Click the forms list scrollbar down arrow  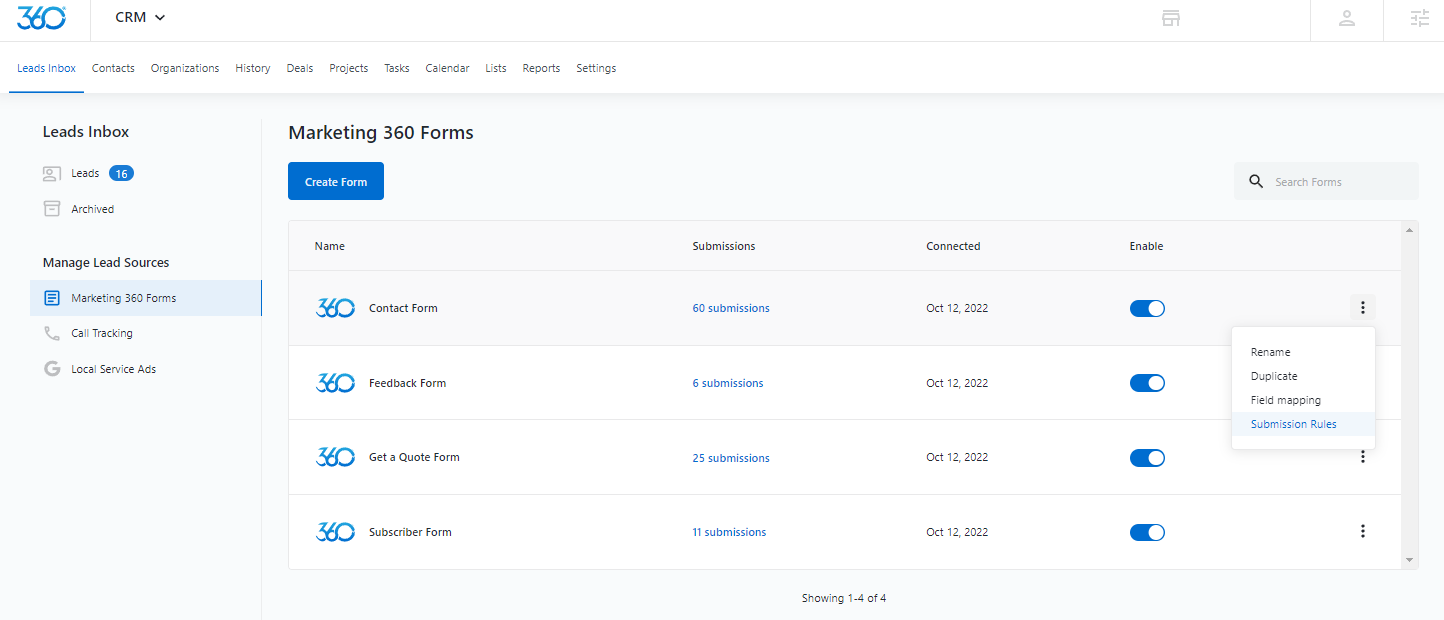click(x=1409, y=560)
